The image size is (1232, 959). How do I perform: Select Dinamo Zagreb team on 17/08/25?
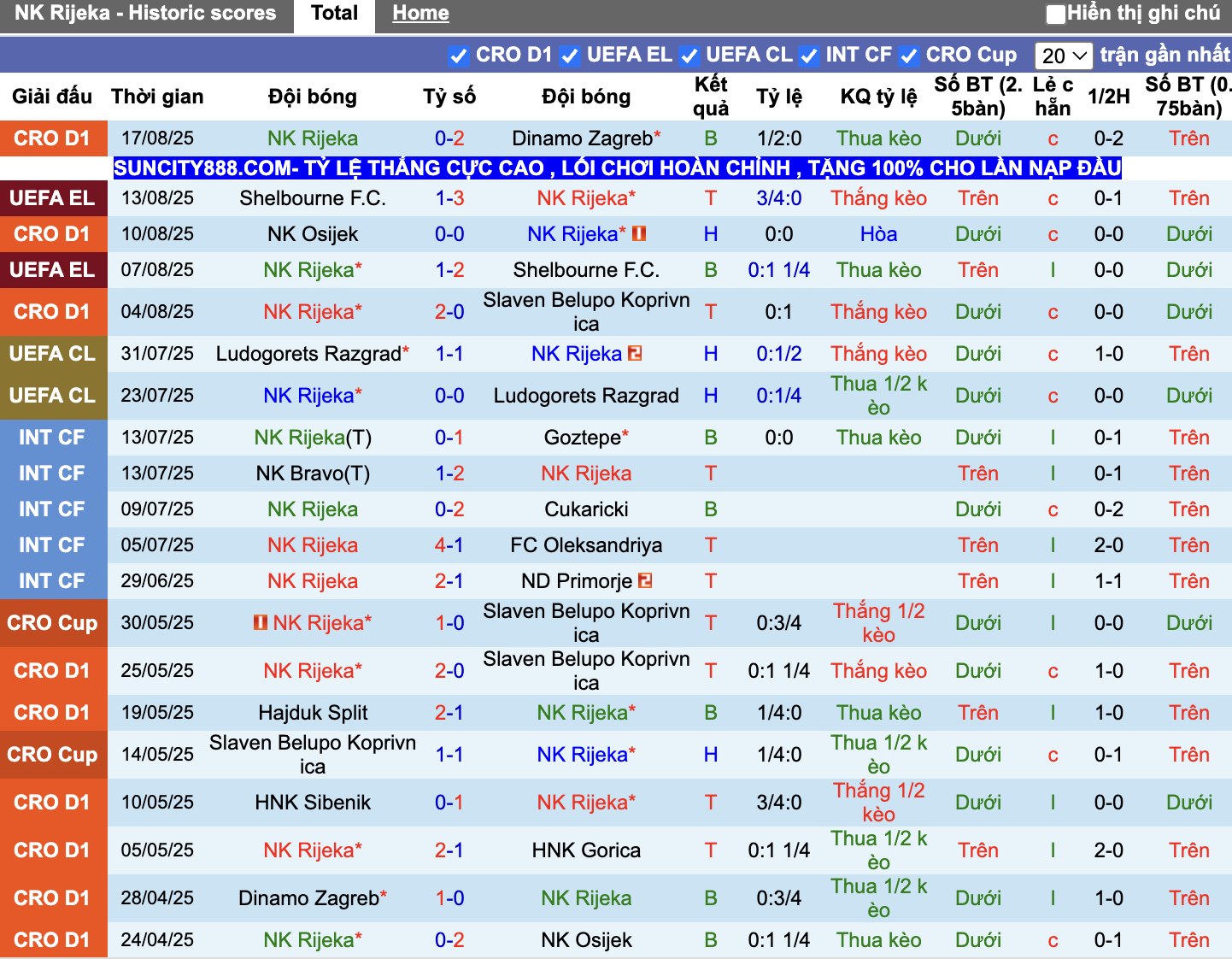click(586, 138)
